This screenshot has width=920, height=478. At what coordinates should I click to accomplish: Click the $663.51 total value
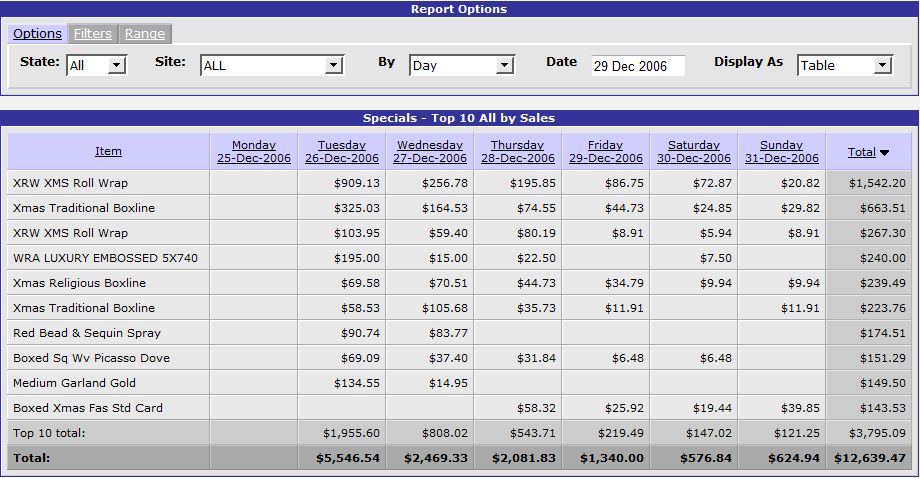coord(883,208)
